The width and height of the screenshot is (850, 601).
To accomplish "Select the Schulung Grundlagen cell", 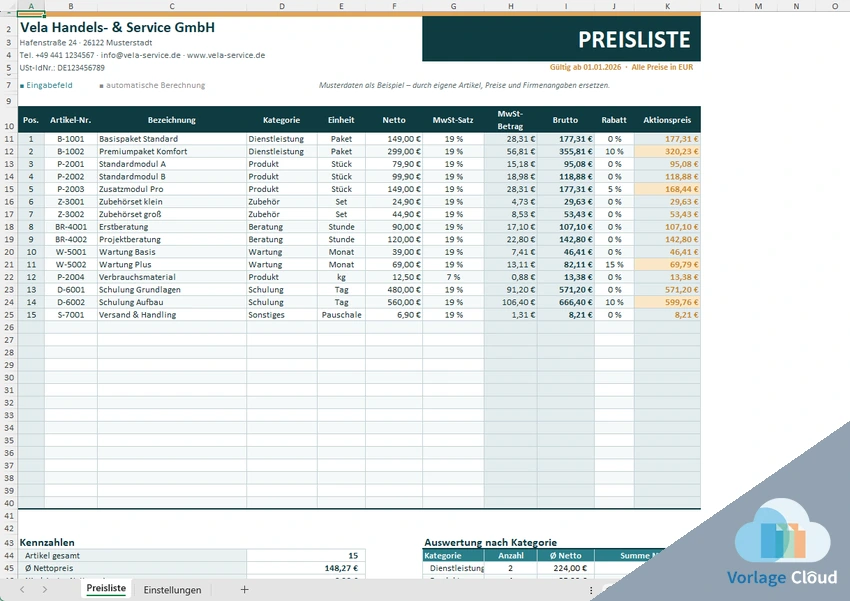I will (172, 290).
